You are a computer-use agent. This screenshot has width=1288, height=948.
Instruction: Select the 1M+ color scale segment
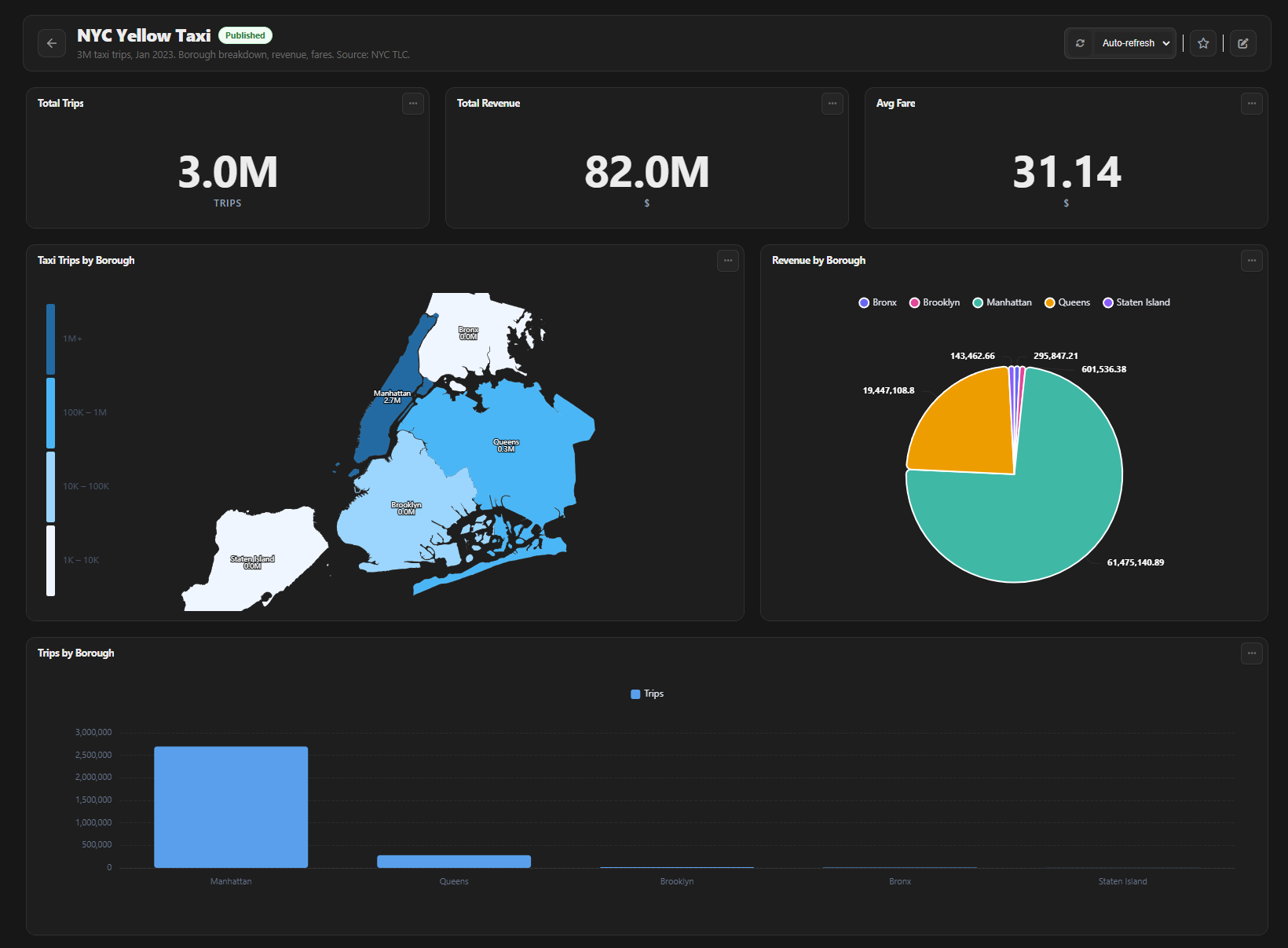(x=51, y=339)
